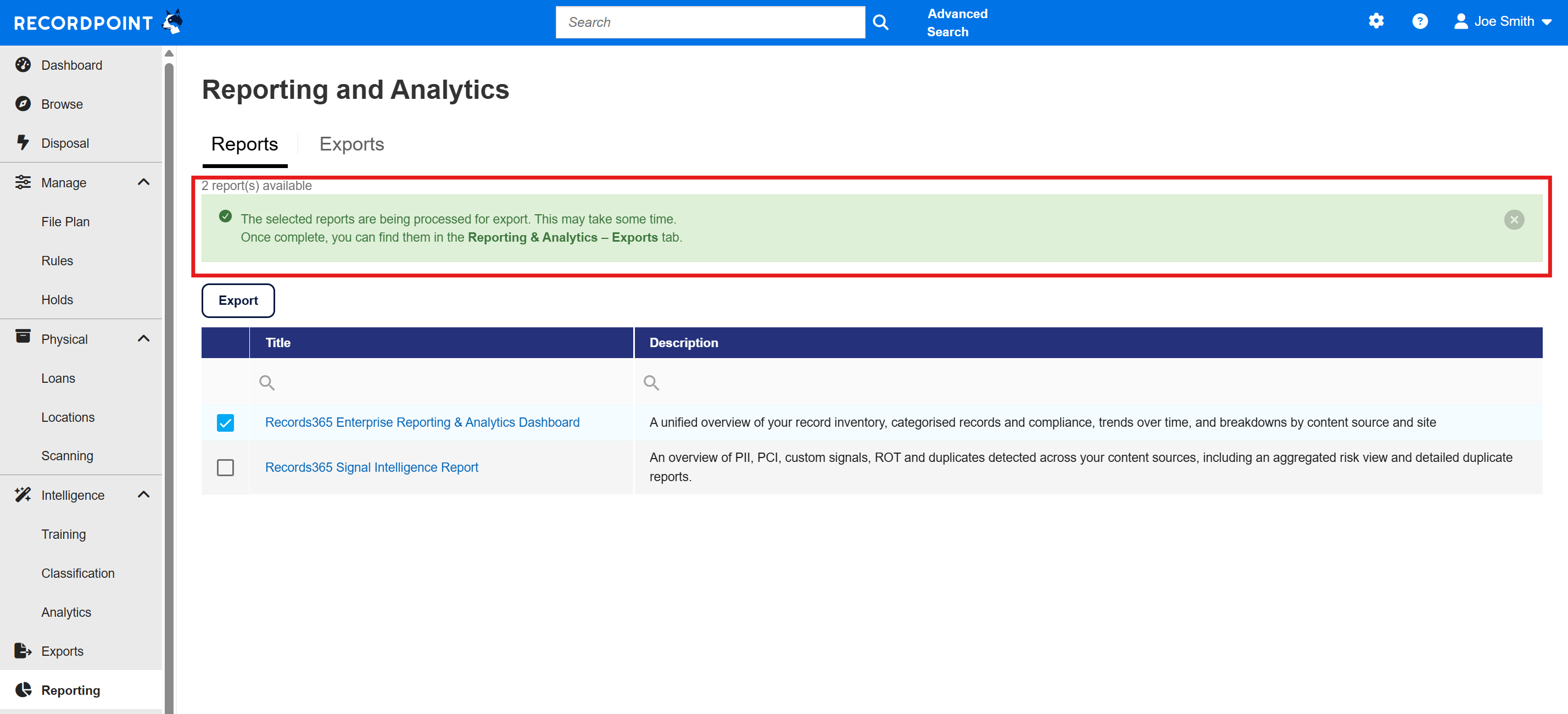Collapse the Physical section chevron
The image size is (1568, 714).
click(x=144, y=338)
